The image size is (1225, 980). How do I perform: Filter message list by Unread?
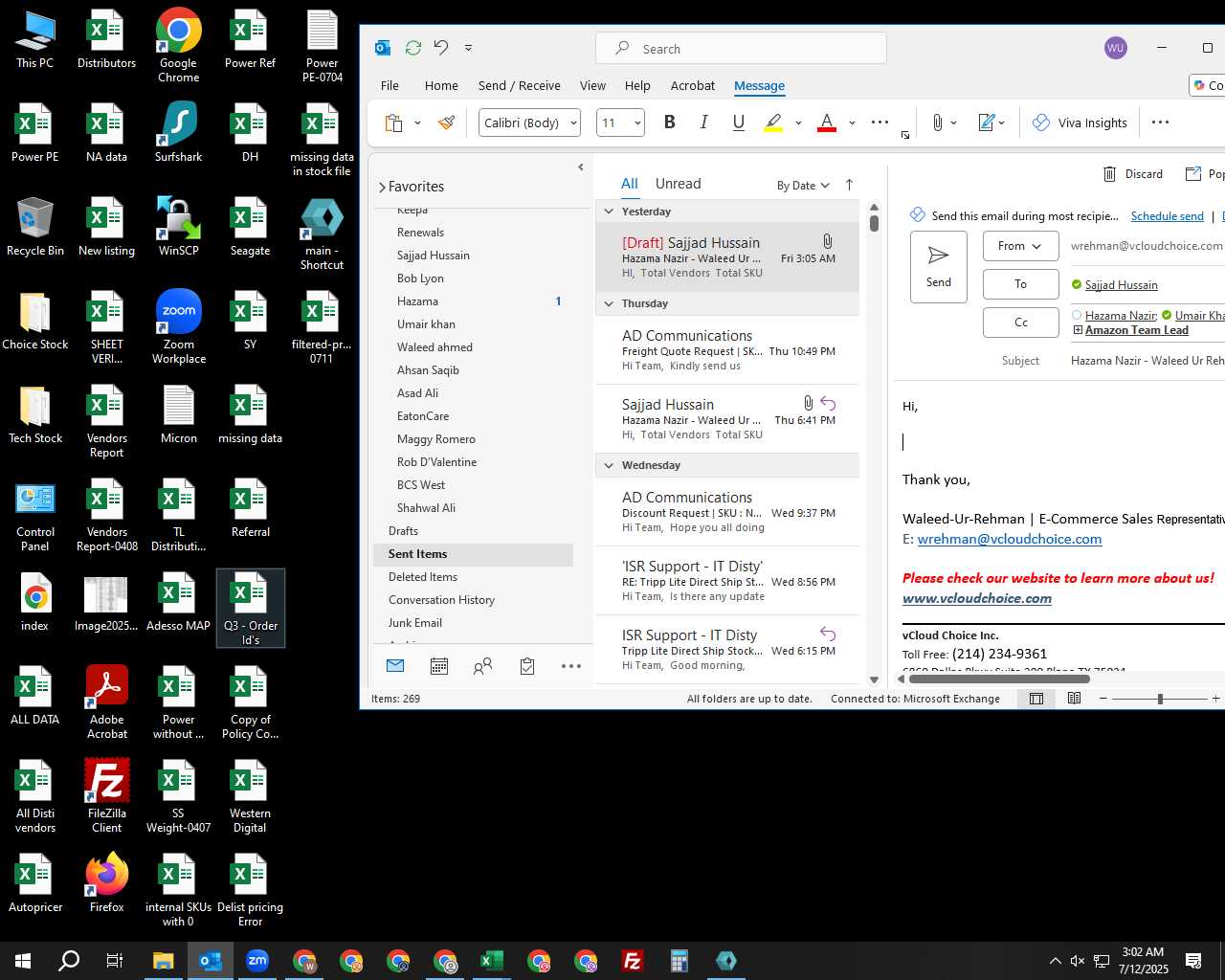[678, 184]
